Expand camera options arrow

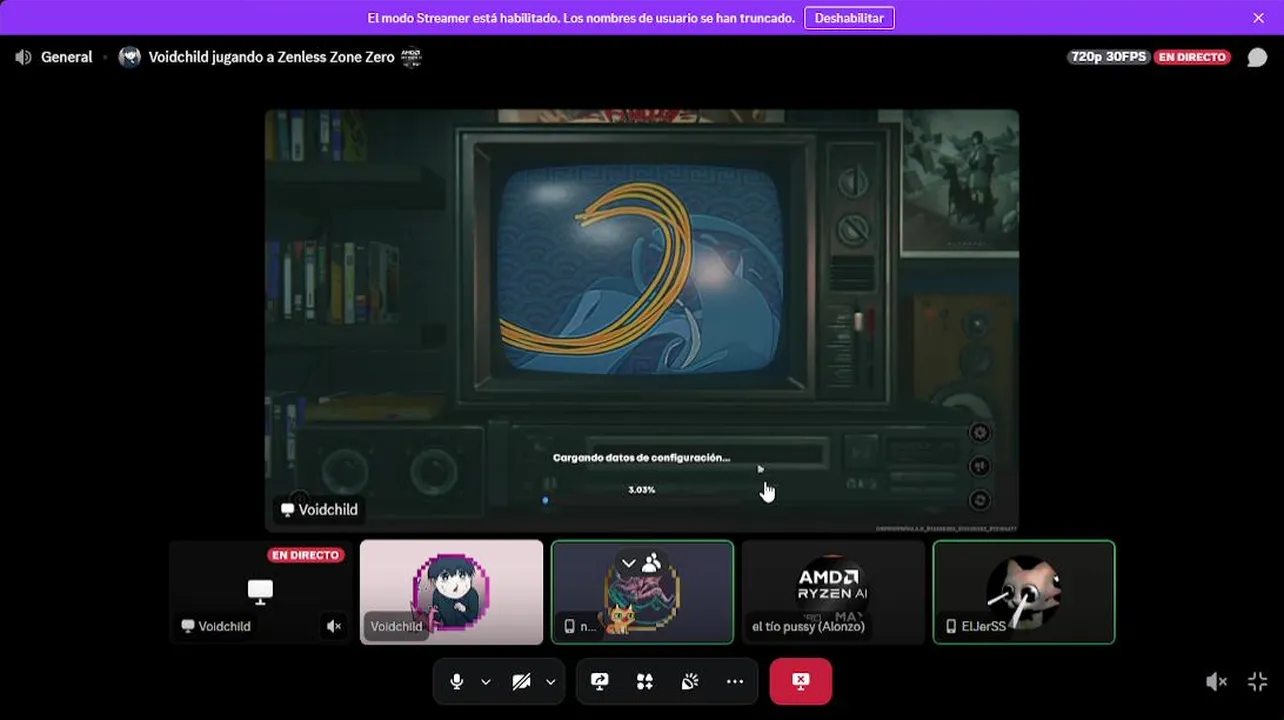pos(550,681)
